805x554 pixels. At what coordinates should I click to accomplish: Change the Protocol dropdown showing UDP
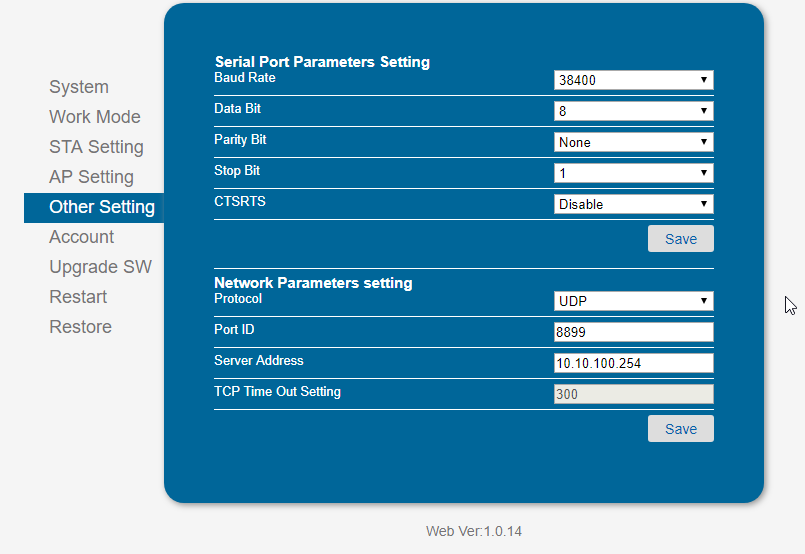[634, 301]
